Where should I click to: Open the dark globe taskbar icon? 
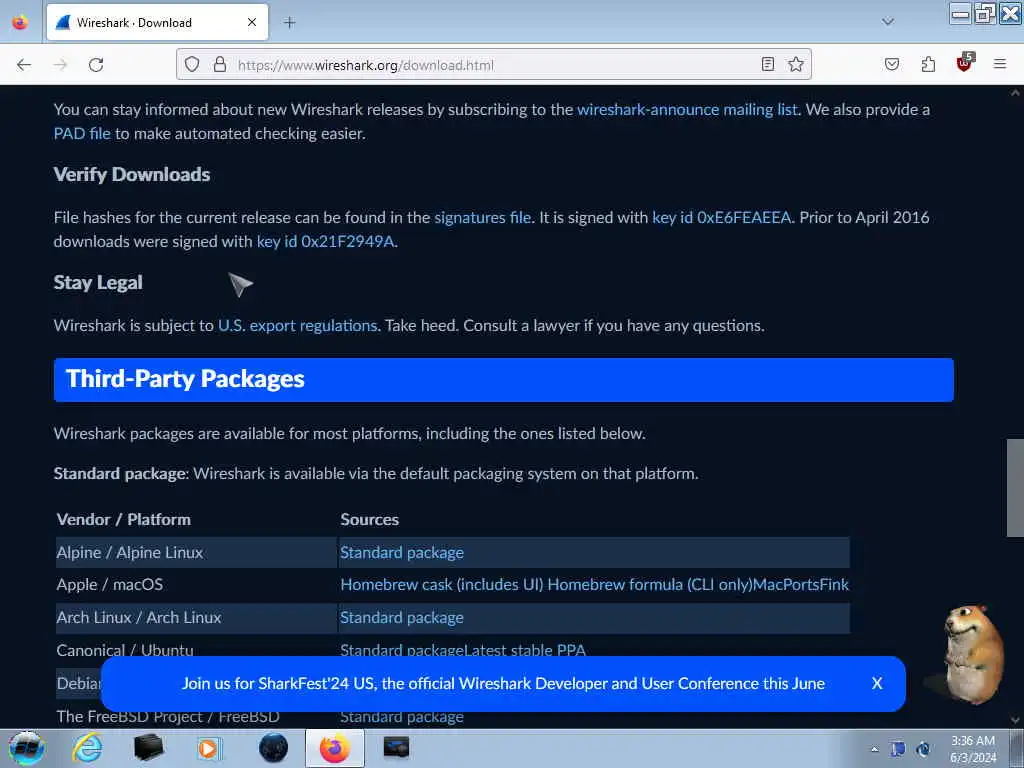tap(273, 748)
